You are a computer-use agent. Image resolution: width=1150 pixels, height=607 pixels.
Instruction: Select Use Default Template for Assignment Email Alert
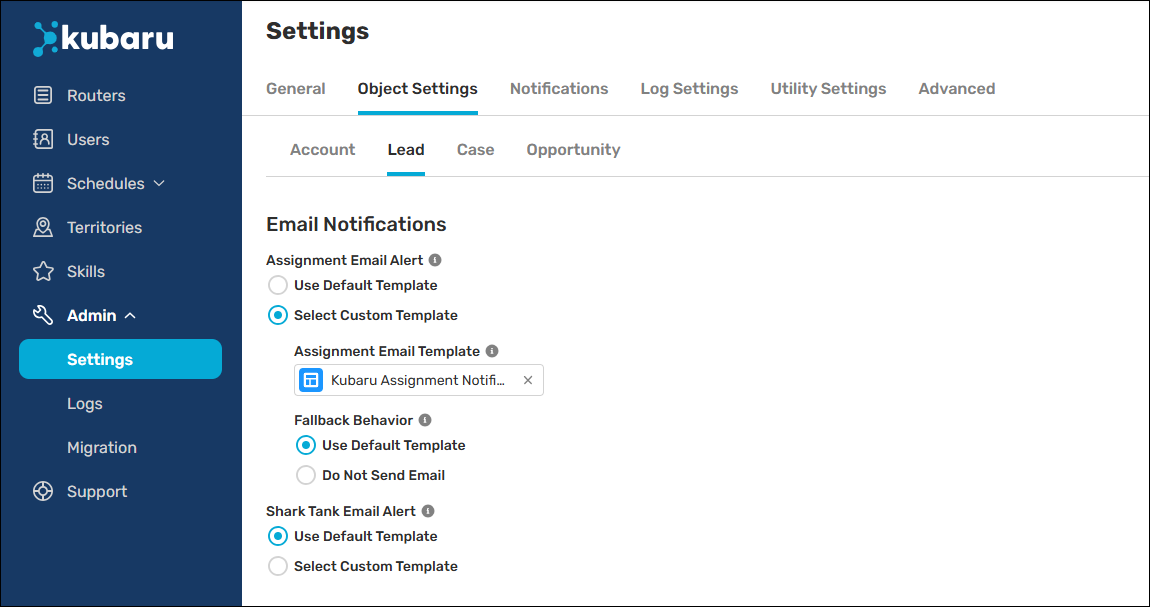(x=278, y=285)
